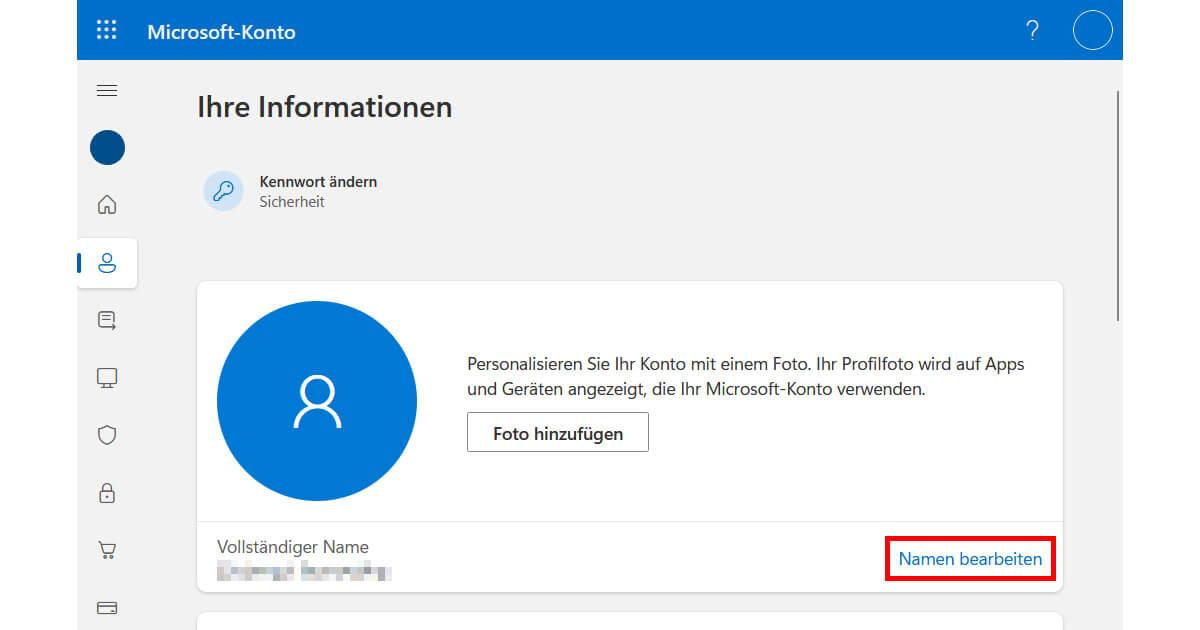Screen dimensions: 1200x630
Task: Open order history via the cart icon
Action: (106, 549)
